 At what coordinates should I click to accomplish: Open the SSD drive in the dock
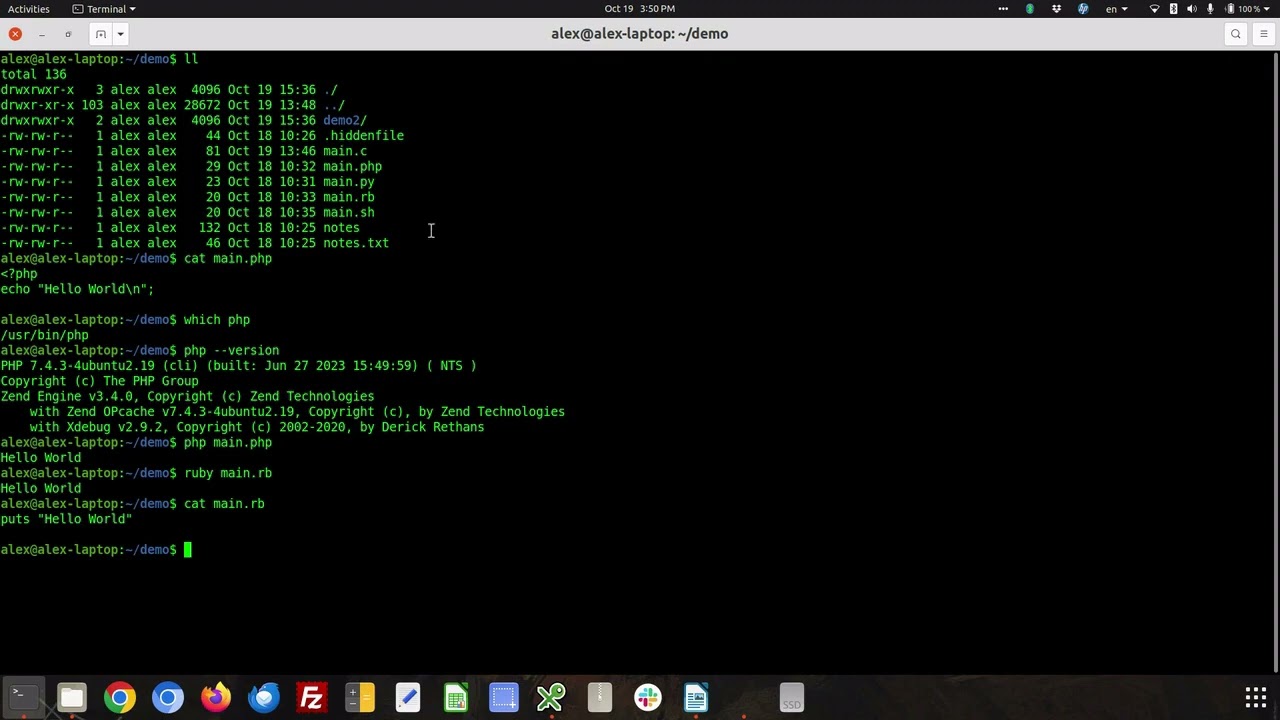coord(792,697)
